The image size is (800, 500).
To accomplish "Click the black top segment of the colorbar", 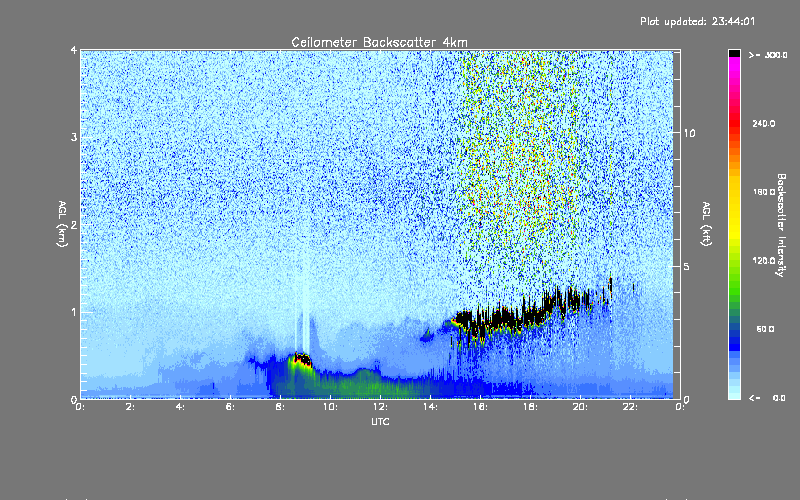I will pos(734,53).
